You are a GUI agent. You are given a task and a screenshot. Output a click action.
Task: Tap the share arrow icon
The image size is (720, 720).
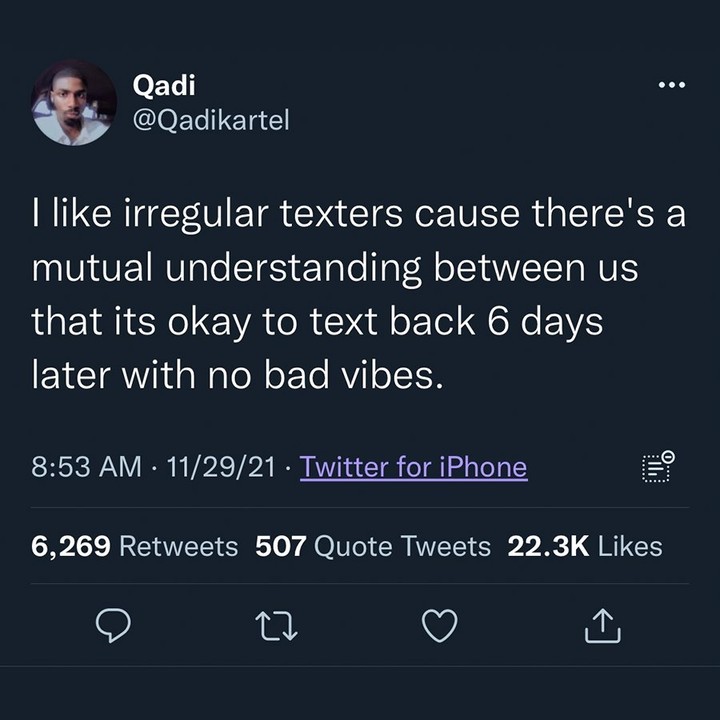point(602,625)
